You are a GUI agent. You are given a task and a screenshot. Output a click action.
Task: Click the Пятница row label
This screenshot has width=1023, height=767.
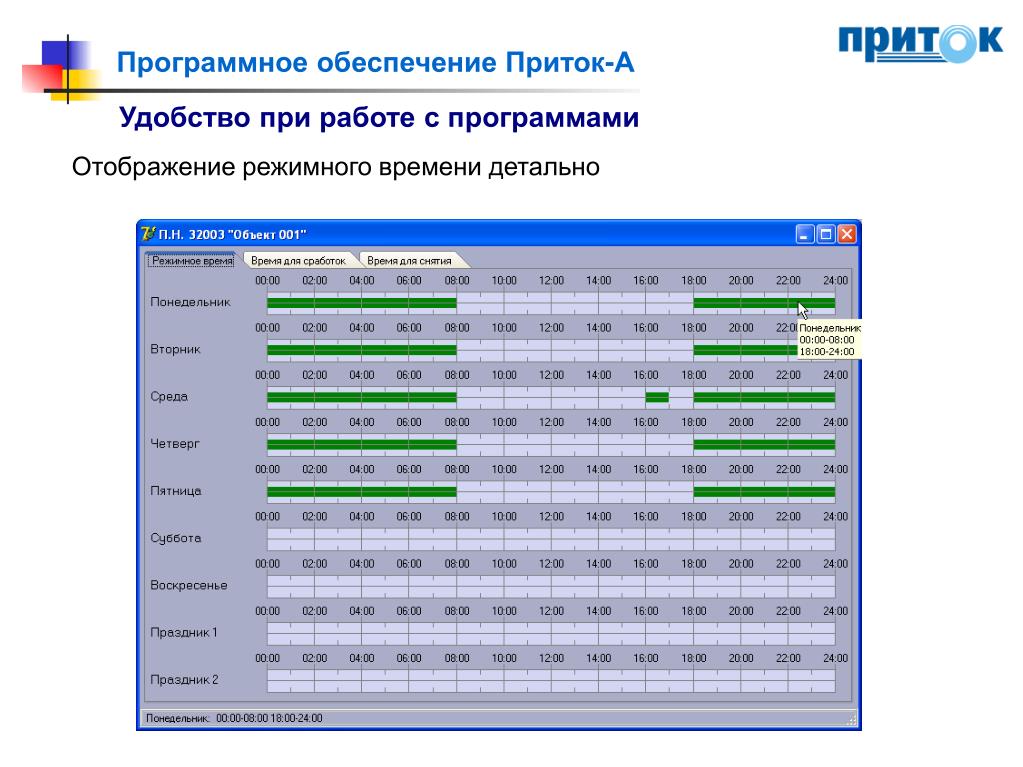pyautogui.click(x=176, y=491)
